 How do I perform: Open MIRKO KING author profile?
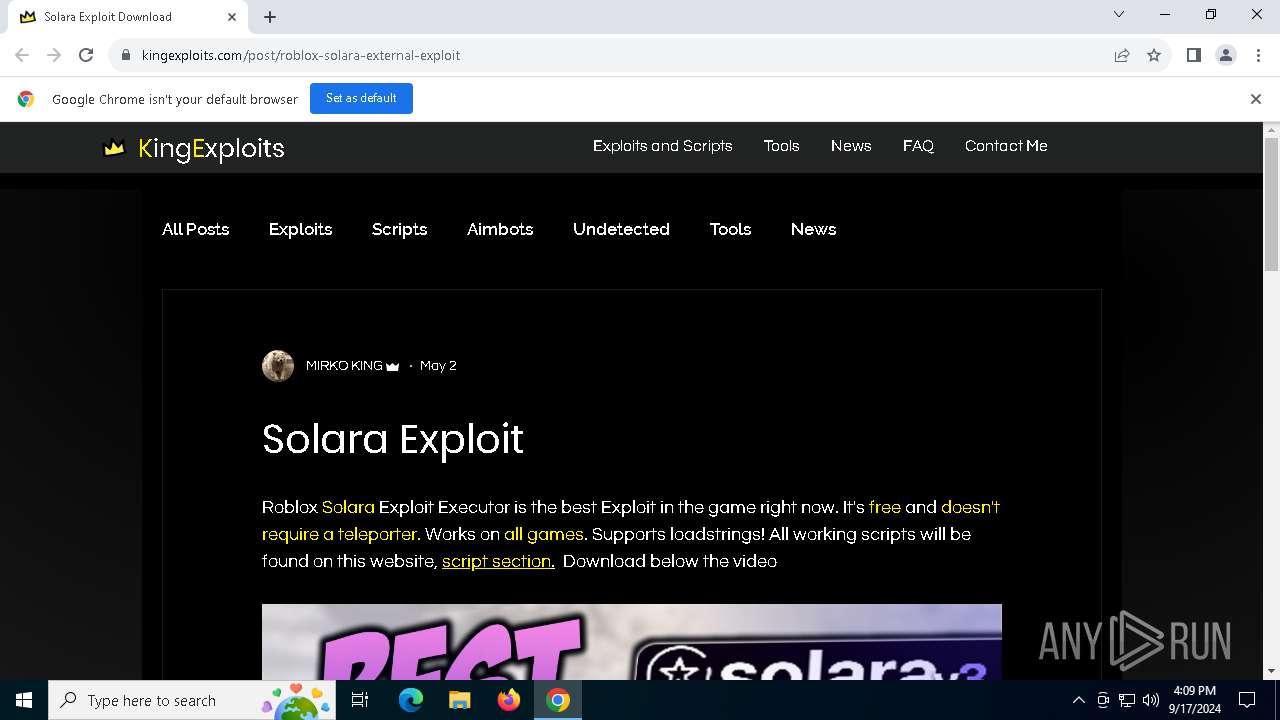(344, 366)
